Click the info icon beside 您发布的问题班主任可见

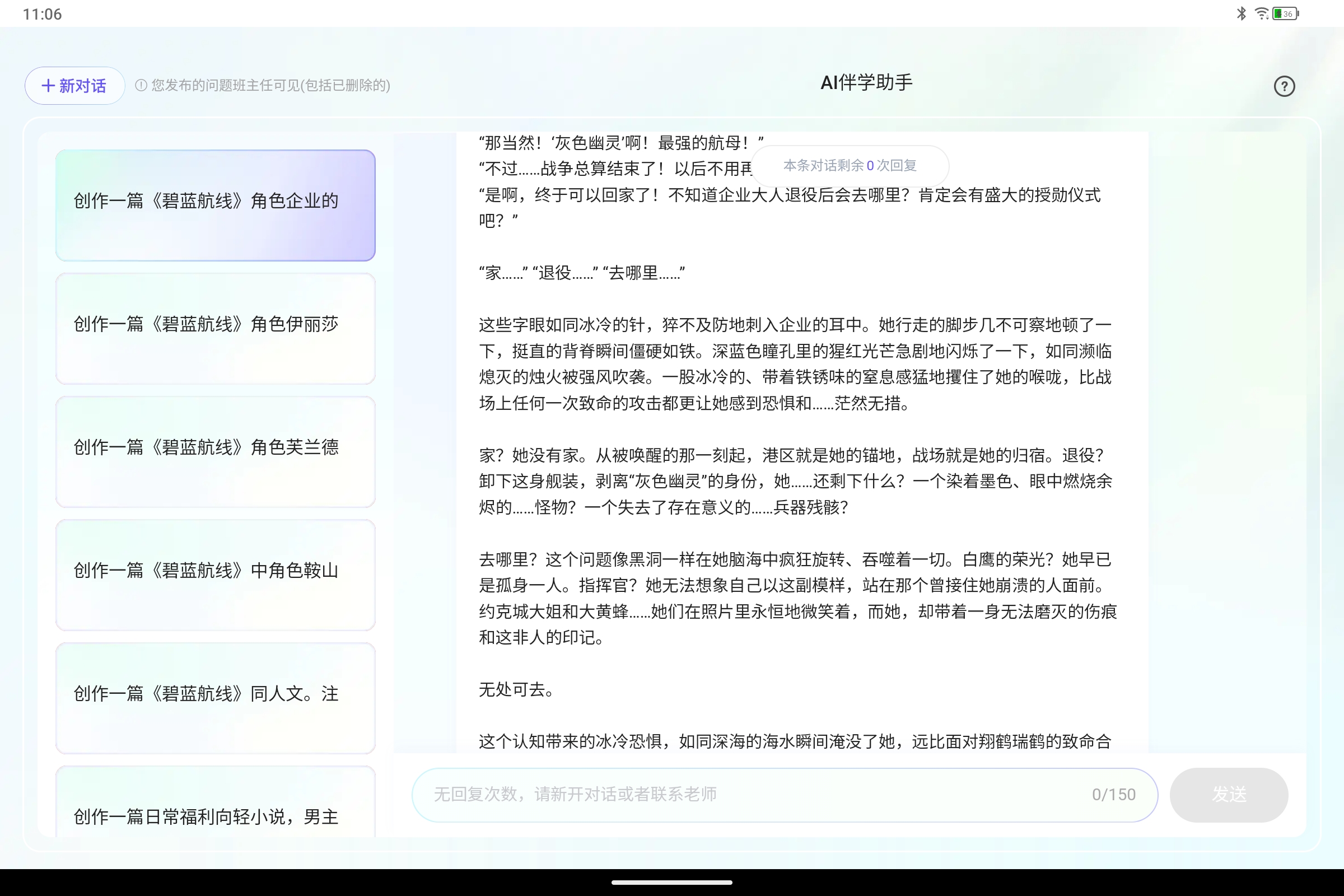pos(141,86)
